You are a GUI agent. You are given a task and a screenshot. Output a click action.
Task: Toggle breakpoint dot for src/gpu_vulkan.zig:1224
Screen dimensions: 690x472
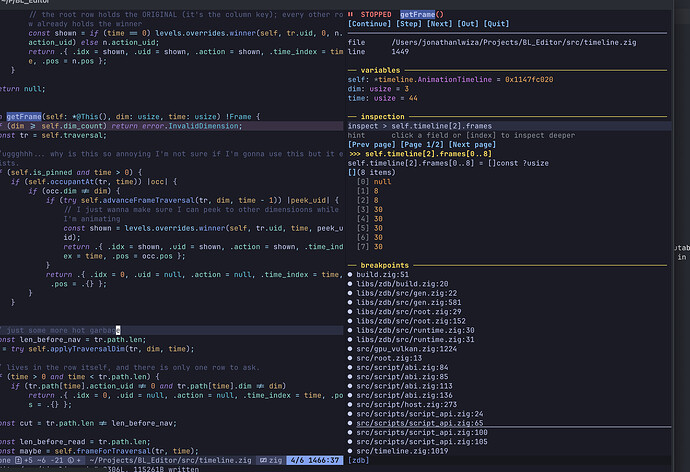[x=350, y=349]
